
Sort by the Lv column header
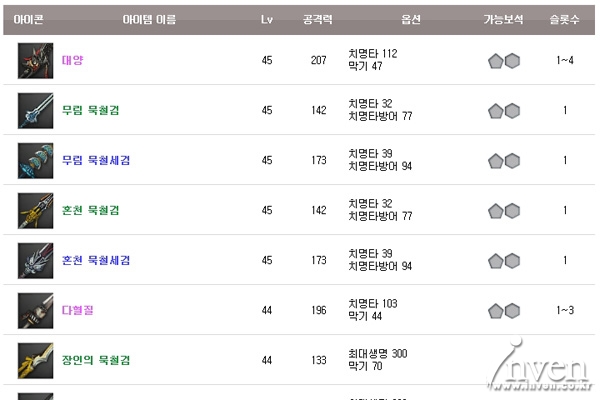click(x=266, y=19)
